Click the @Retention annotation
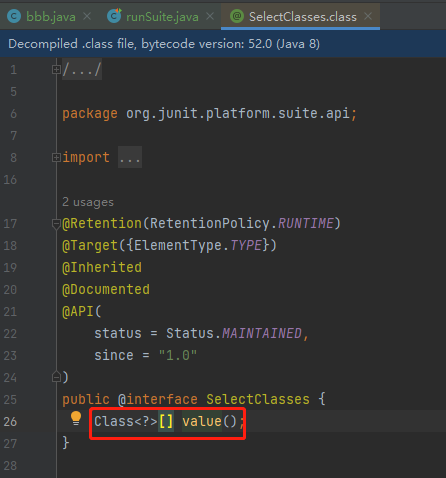The height and width of the screenshot is (478, 446). click(102, 223)
